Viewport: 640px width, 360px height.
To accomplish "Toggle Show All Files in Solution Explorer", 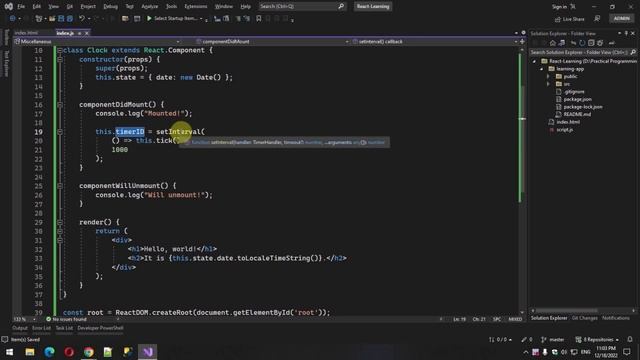I will (600, 43).
